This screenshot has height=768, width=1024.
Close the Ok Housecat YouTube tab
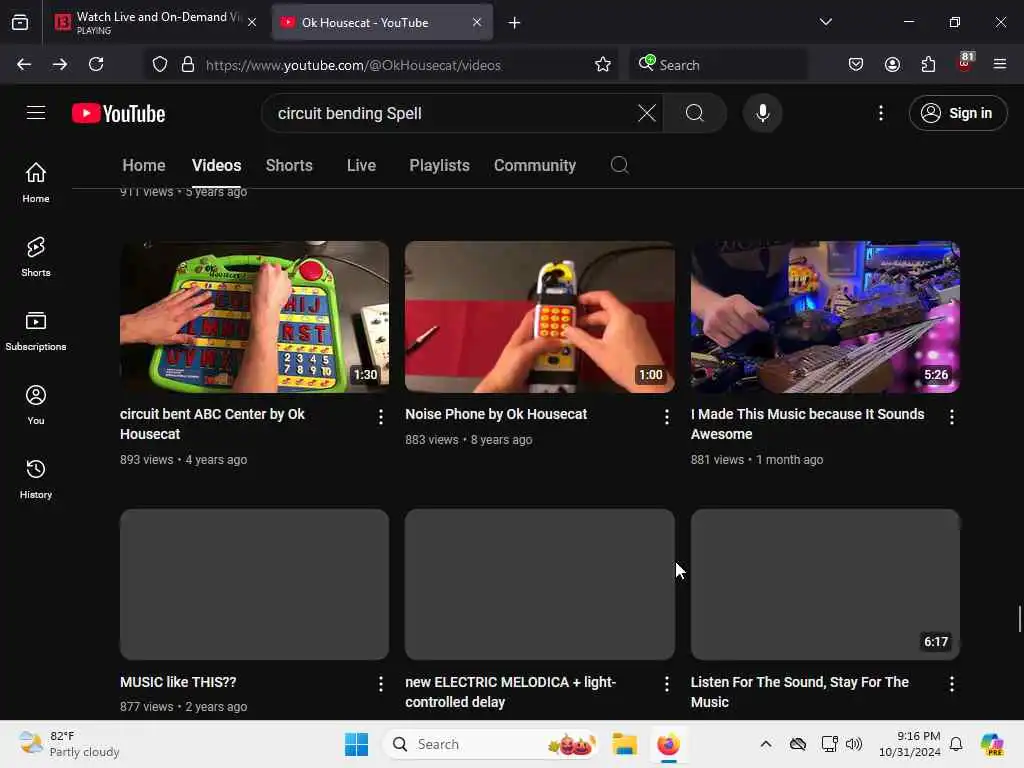(477, 22)
